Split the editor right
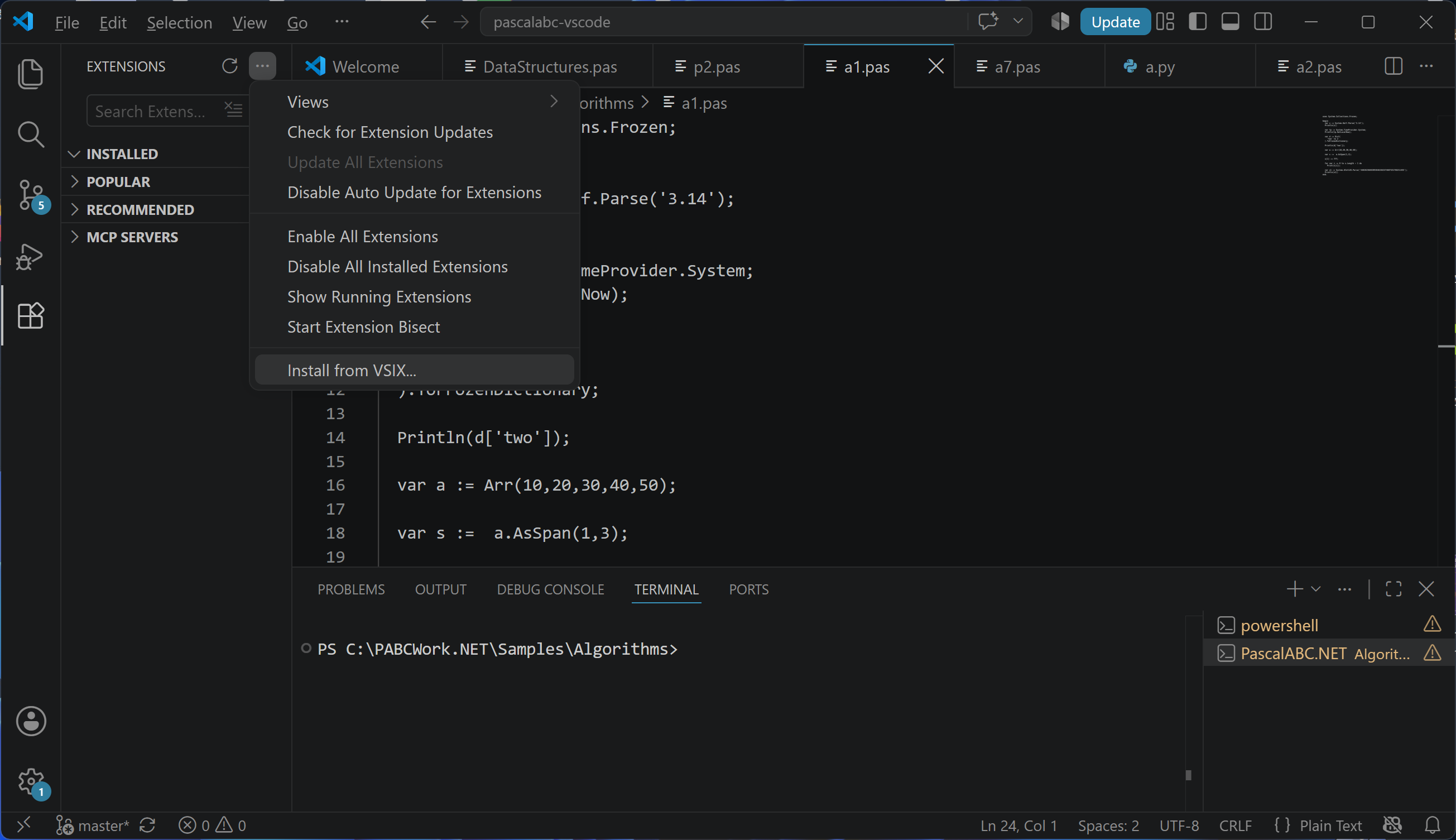The height and width of the screenshot is (840, 1456). (x=1393, y=66)
